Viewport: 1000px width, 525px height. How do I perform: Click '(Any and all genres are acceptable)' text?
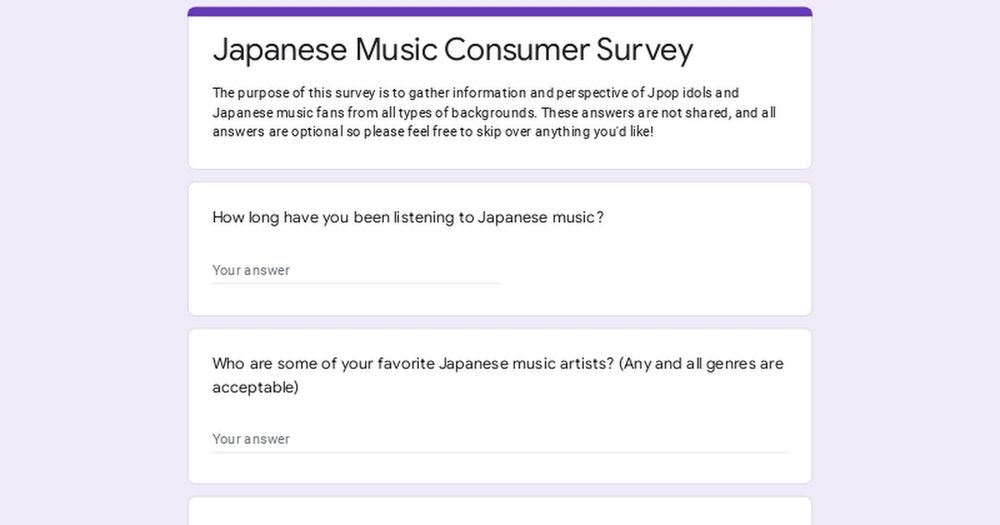pyautogui.click(x=498, y=375)
